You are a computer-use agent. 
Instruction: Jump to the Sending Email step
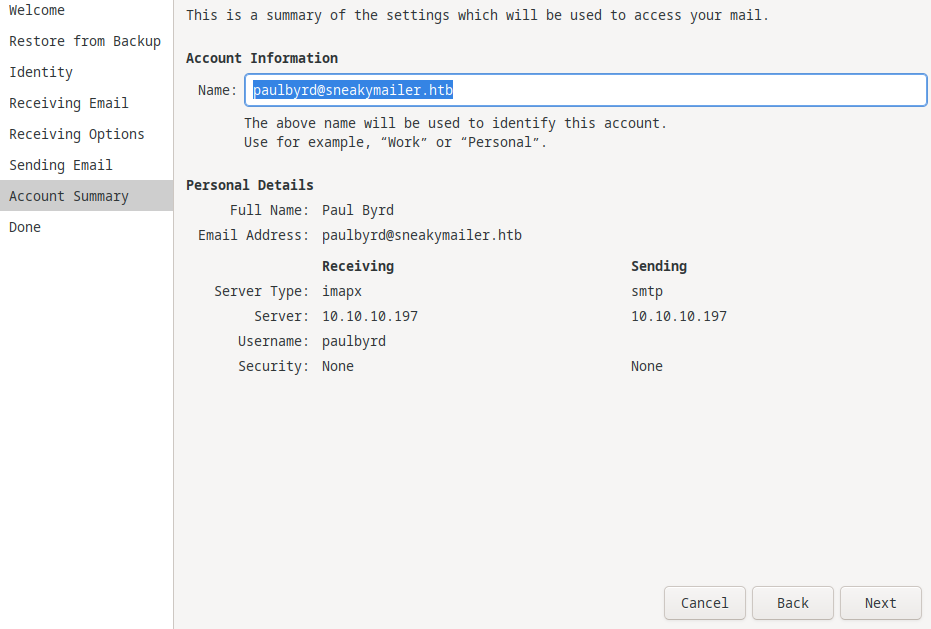tap(60, 165)
